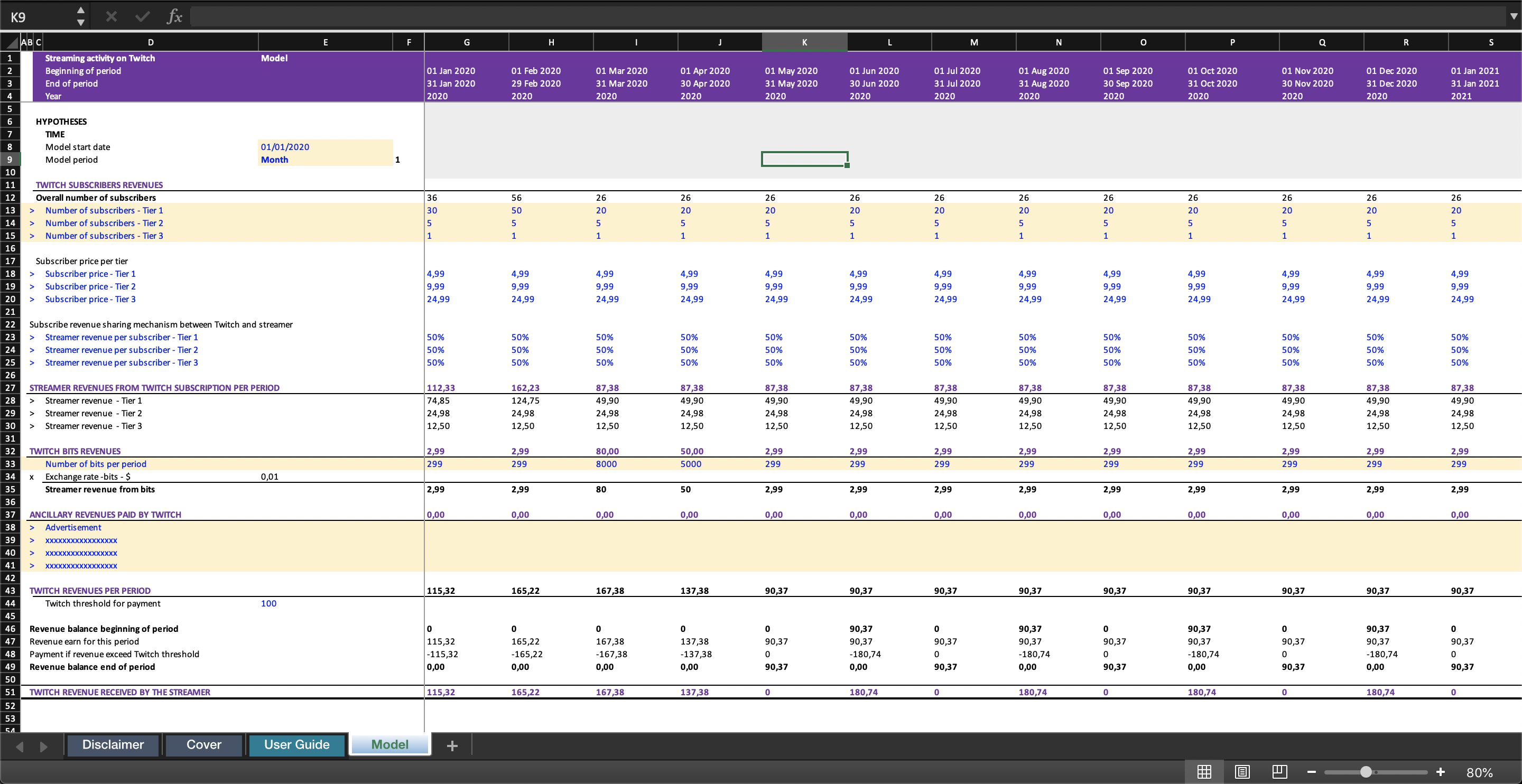This screenshot has height=784, width=1522.
Task: Click the zoom out minus button
Action: tap(1311, 772)
